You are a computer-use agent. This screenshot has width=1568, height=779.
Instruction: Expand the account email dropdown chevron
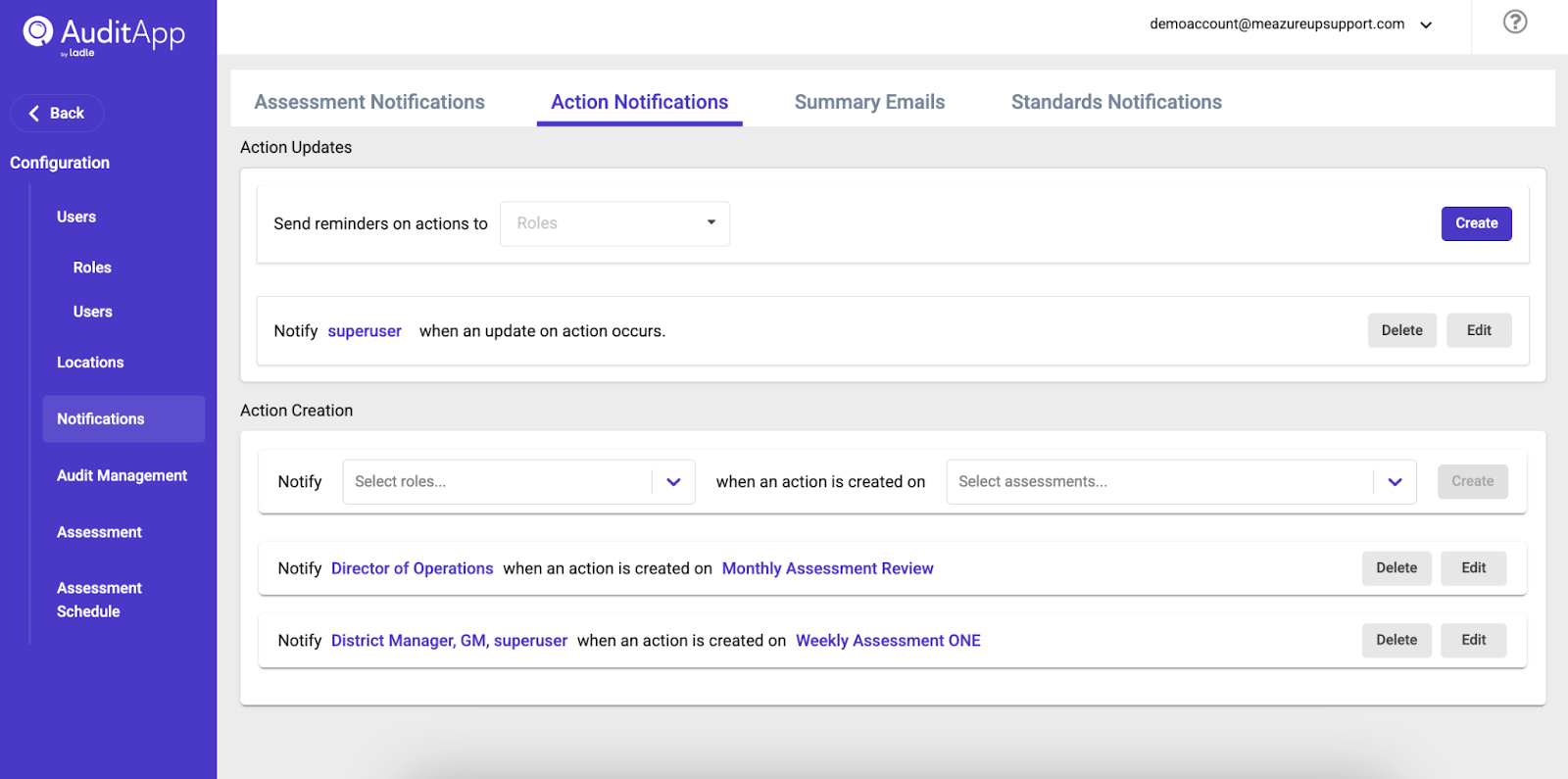pos(1426,25)
